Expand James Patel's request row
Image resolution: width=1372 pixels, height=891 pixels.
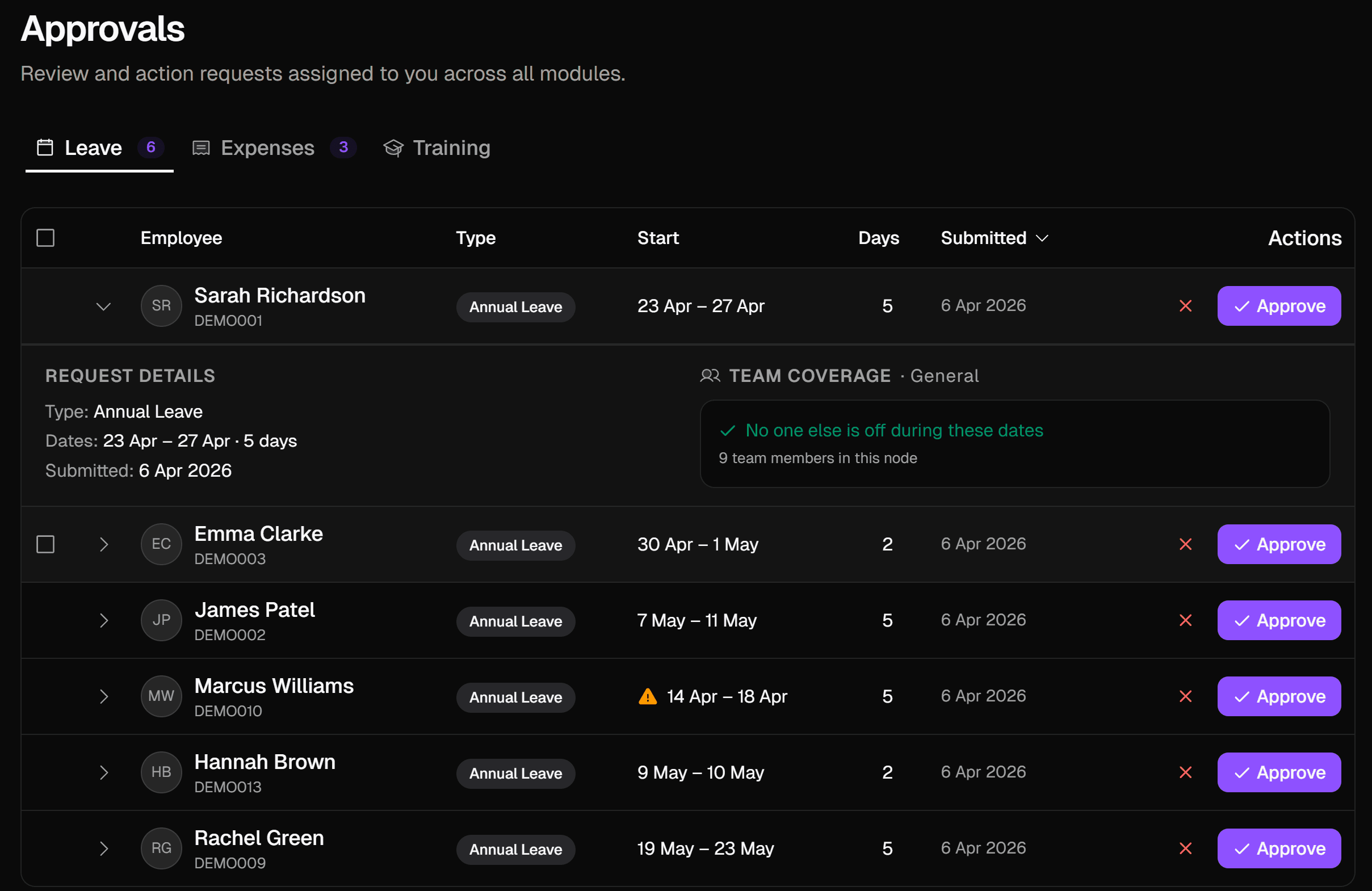click(103, 620)
